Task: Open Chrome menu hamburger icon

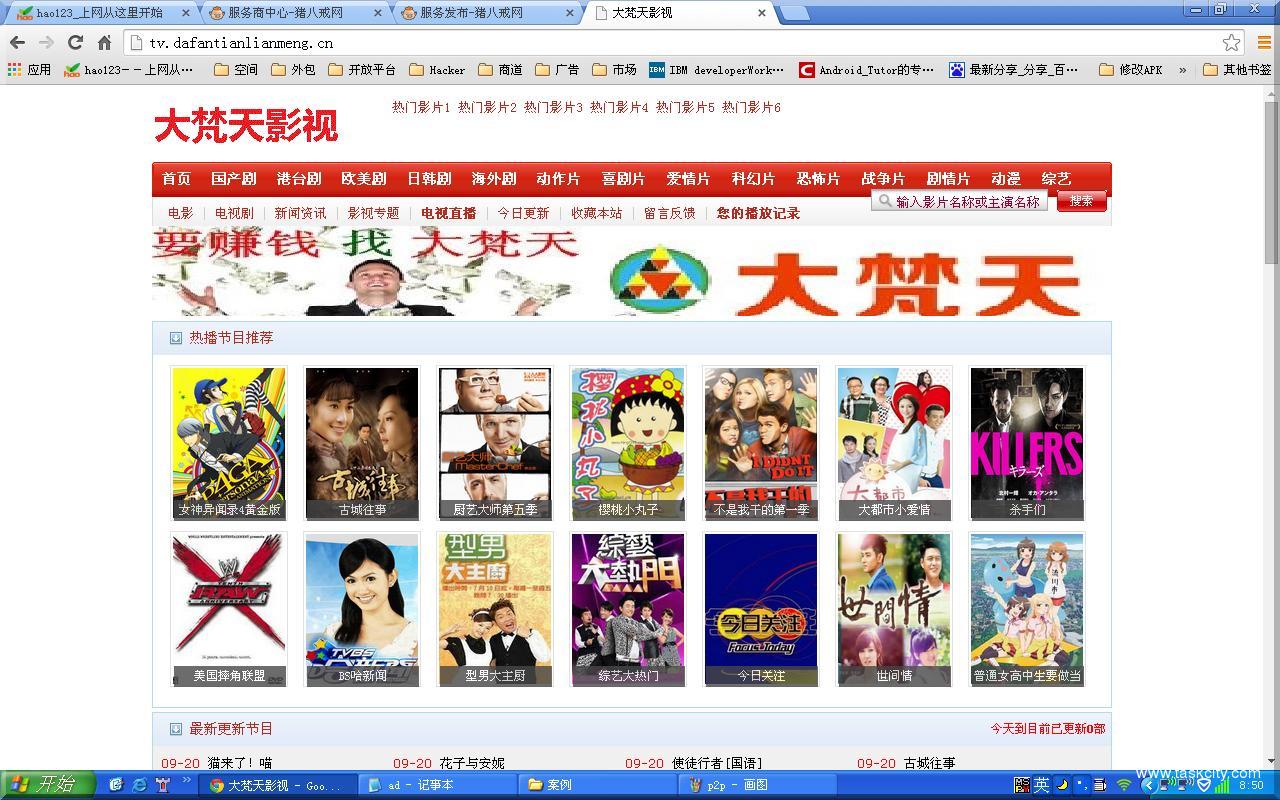Action: 1263,42
